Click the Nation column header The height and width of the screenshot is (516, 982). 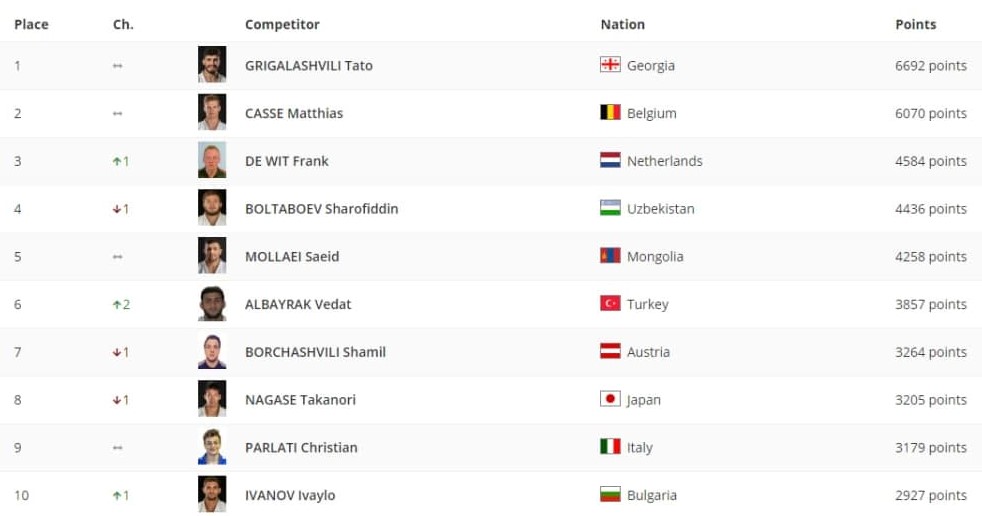[x=622, y=24]
